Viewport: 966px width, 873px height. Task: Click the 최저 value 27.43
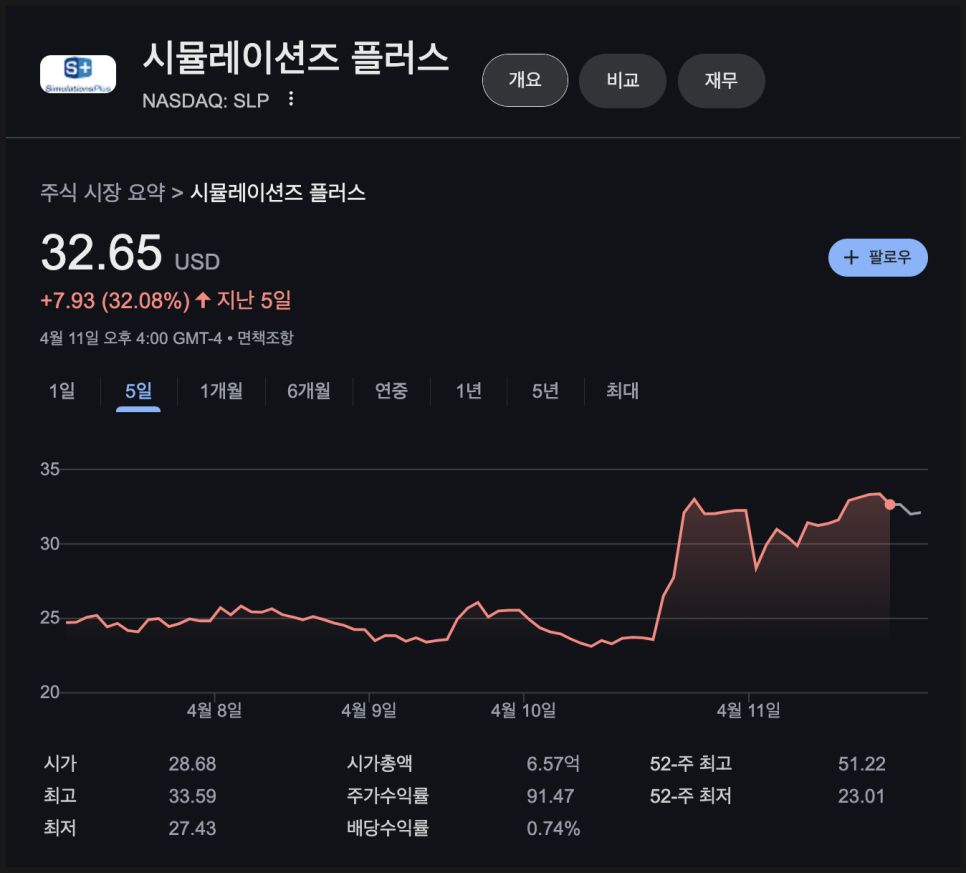(x=192, y=828)
